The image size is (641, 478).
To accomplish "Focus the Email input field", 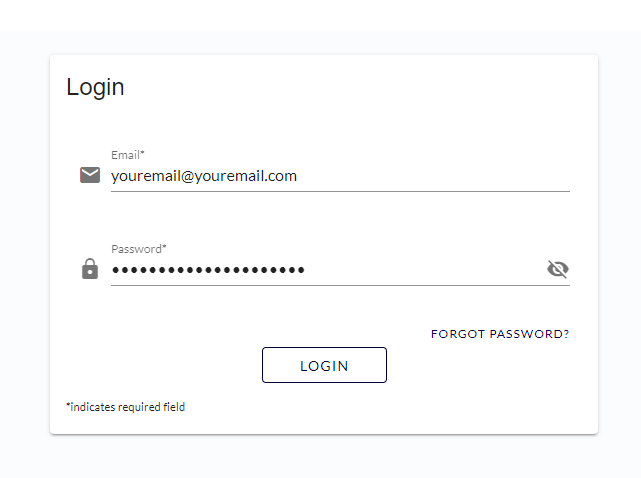I will 340,176.
